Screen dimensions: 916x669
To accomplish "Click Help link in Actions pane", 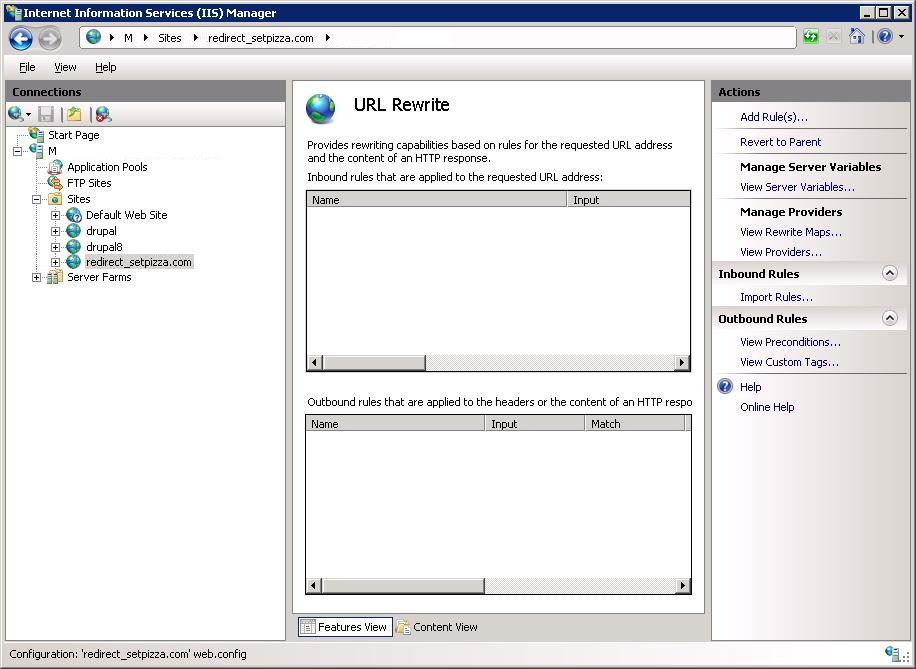I will 751,387.
